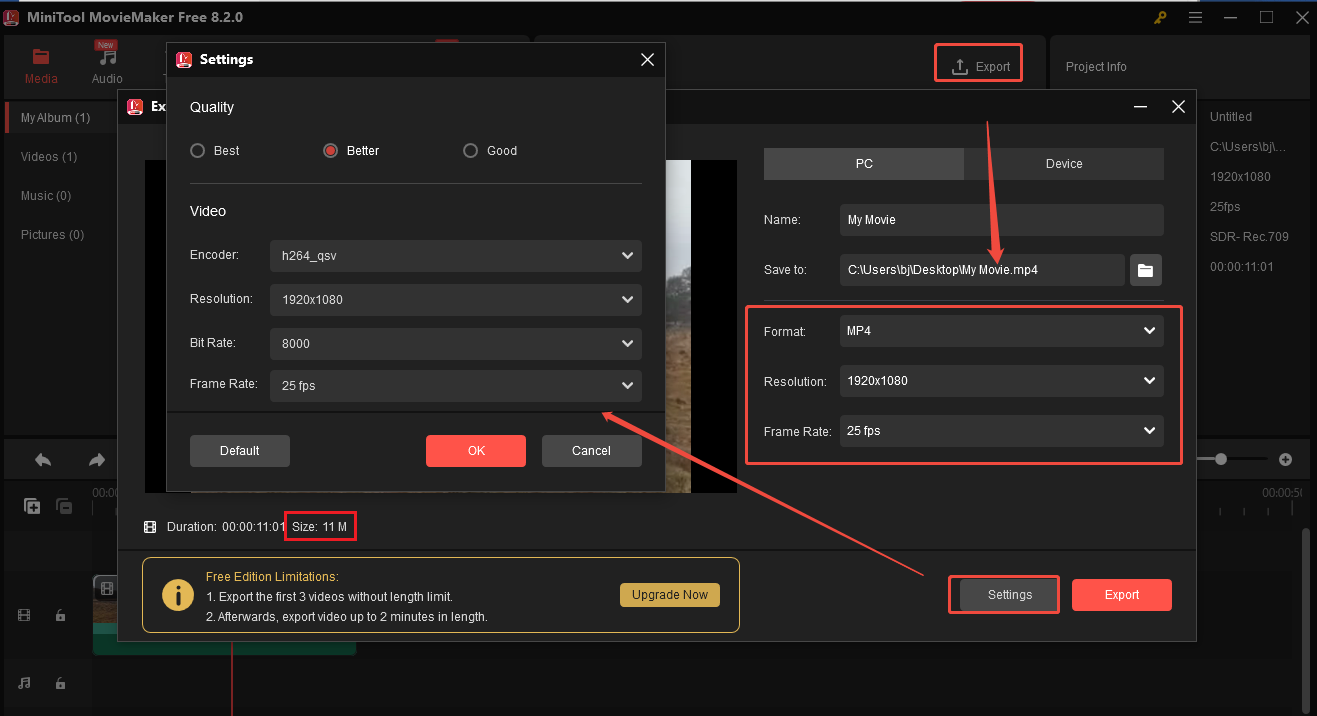Screen dimensions: 1317x716
Task: Click the Name field containing My Movie
Action: click(1002, 220)
